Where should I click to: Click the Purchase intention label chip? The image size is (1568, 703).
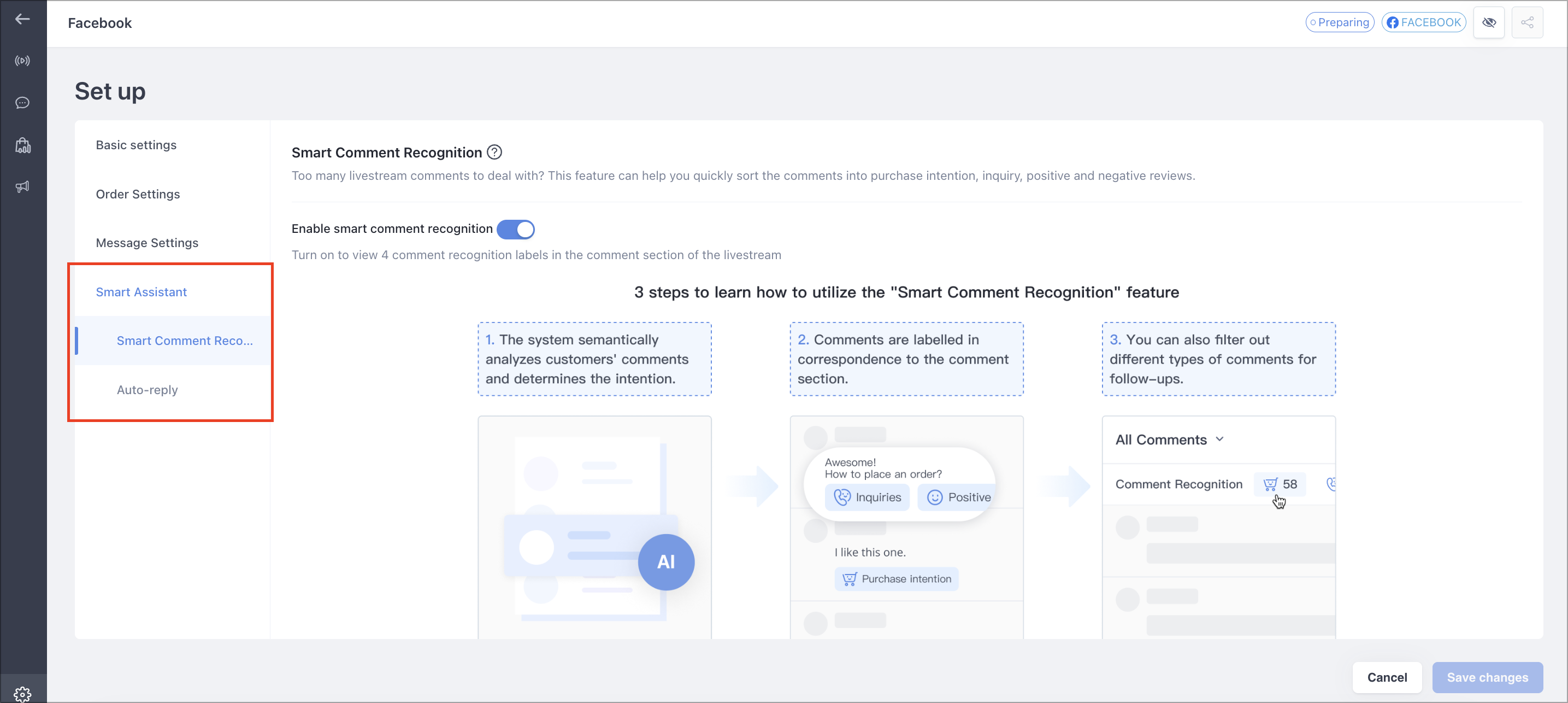[896, 579]
